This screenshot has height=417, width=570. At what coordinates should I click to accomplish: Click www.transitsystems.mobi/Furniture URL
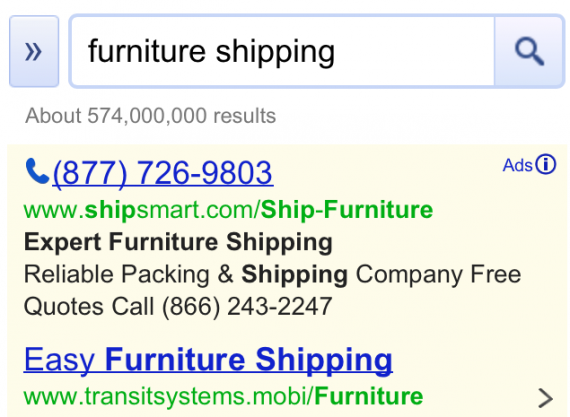click(224, 396)
